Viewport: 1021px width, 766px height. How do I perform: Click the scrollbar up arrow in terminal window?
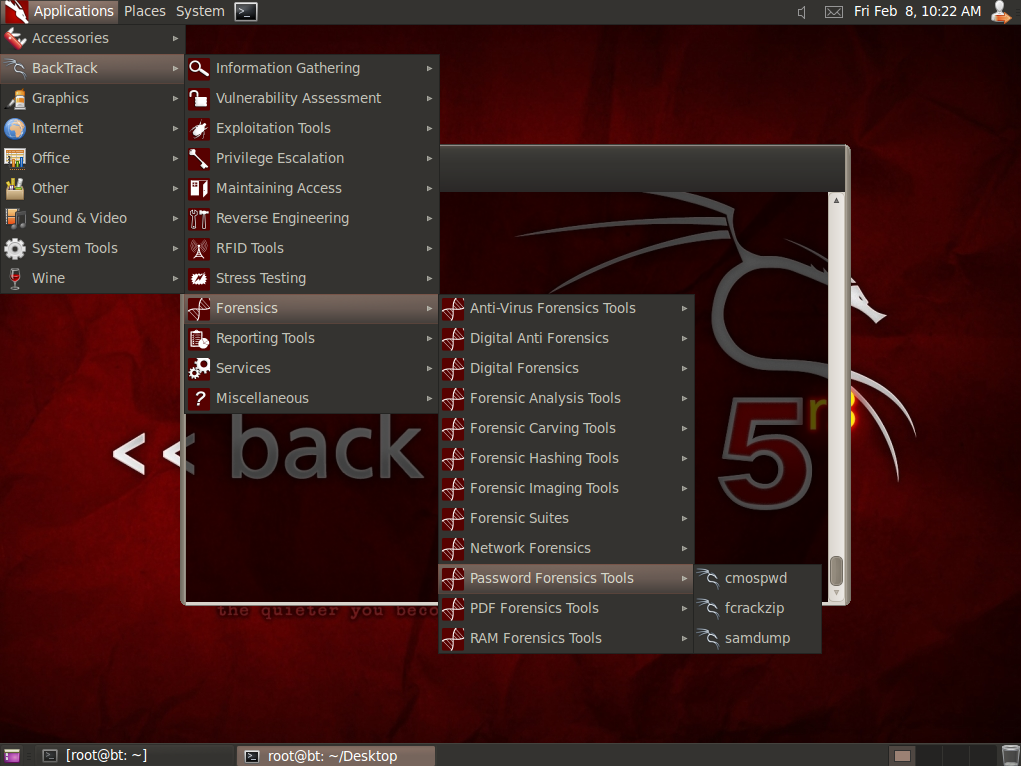point(836,200)
